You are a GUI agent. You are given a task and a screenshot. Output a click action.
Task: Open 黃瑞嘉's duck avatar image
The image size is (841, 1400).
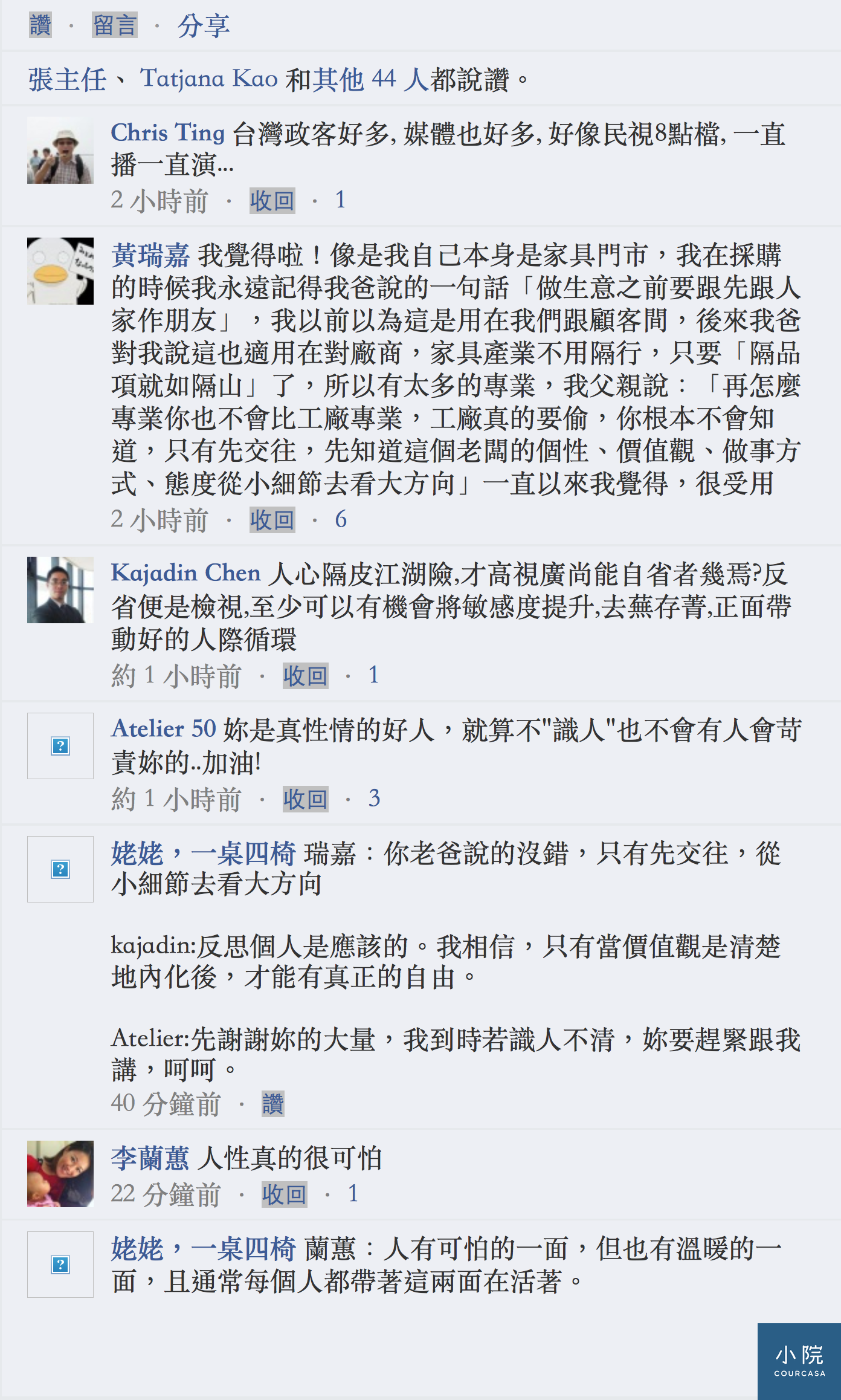(x=60, y=271)
